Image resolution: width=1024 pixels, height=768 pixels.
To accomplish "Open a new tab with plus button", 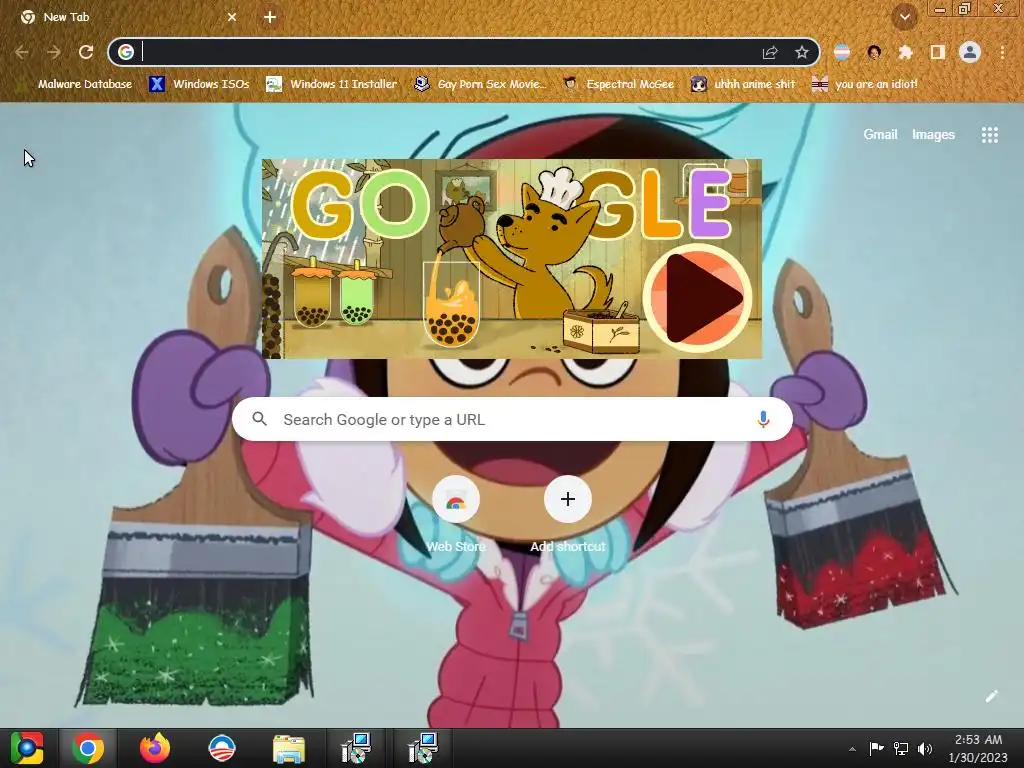I will coord(270,17).
